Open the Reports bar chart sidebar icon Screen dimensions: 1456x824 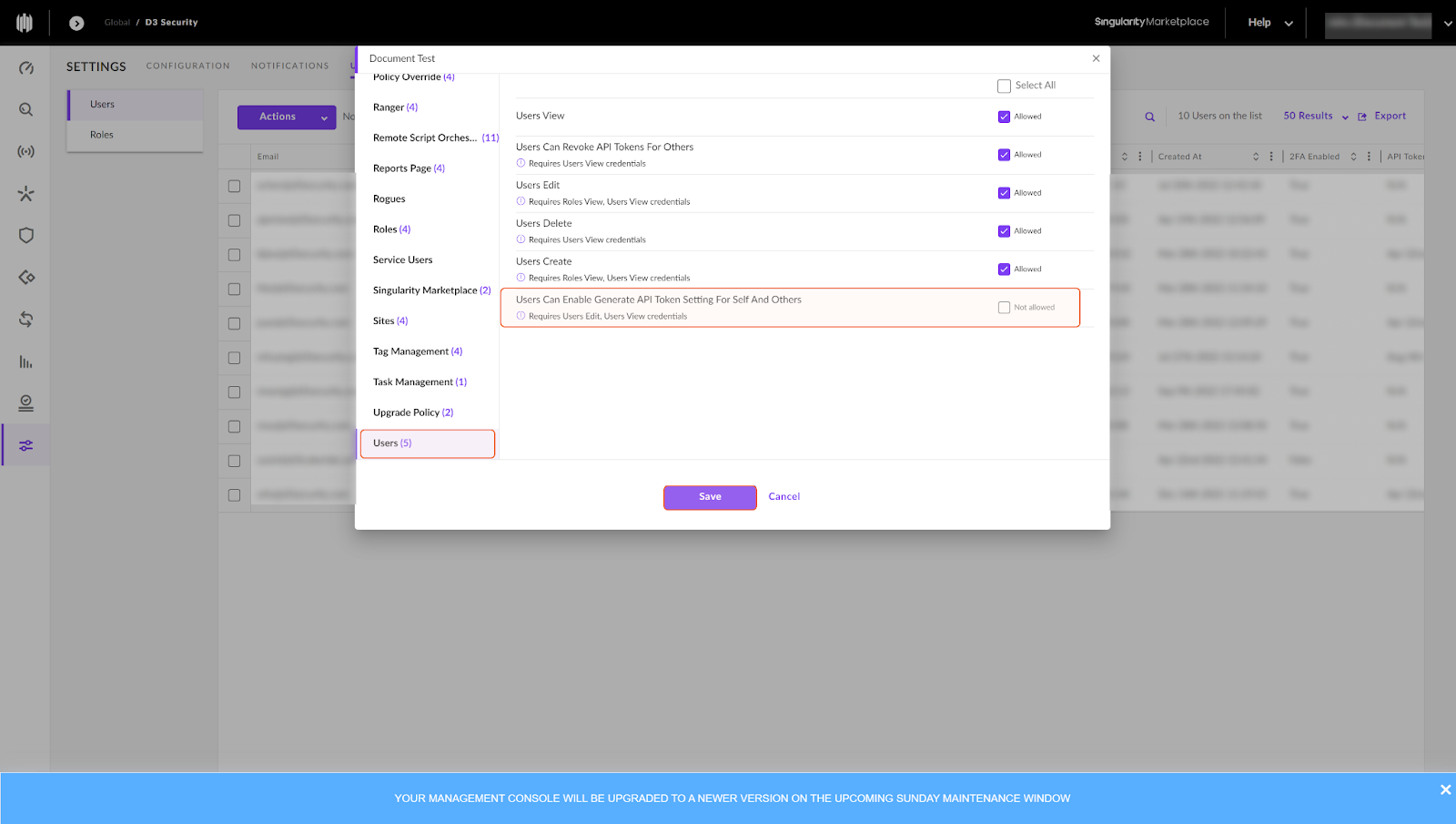click(26, 362)
